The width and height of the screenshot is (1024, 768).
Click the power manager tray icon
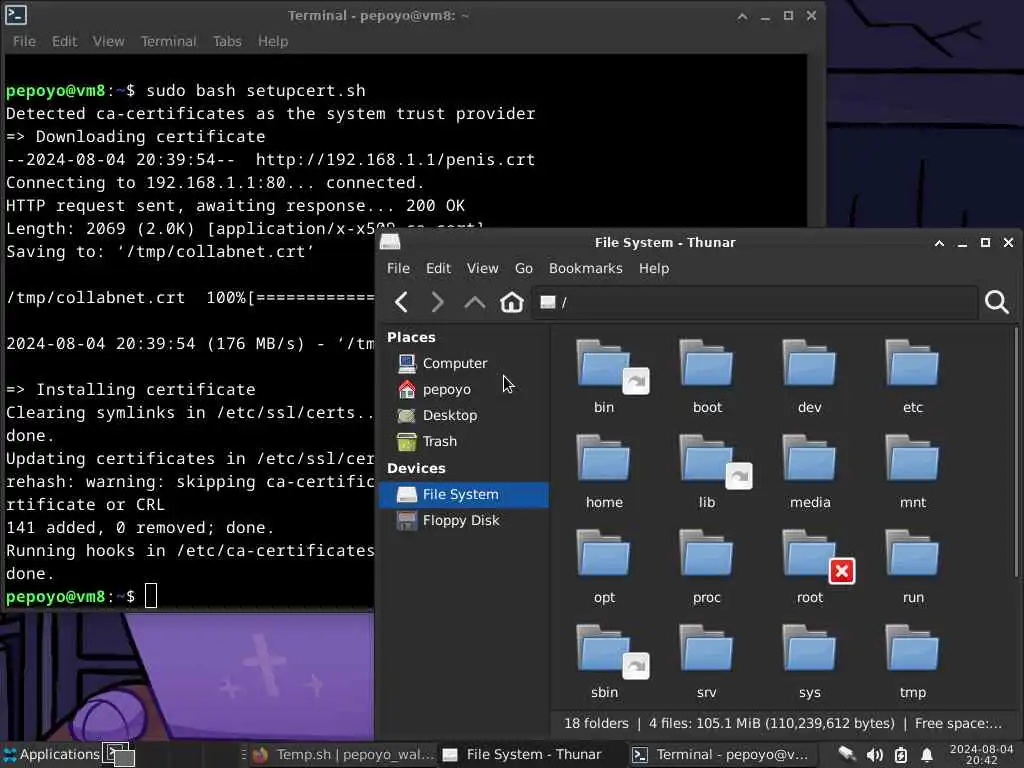click(x=901, y=755)
